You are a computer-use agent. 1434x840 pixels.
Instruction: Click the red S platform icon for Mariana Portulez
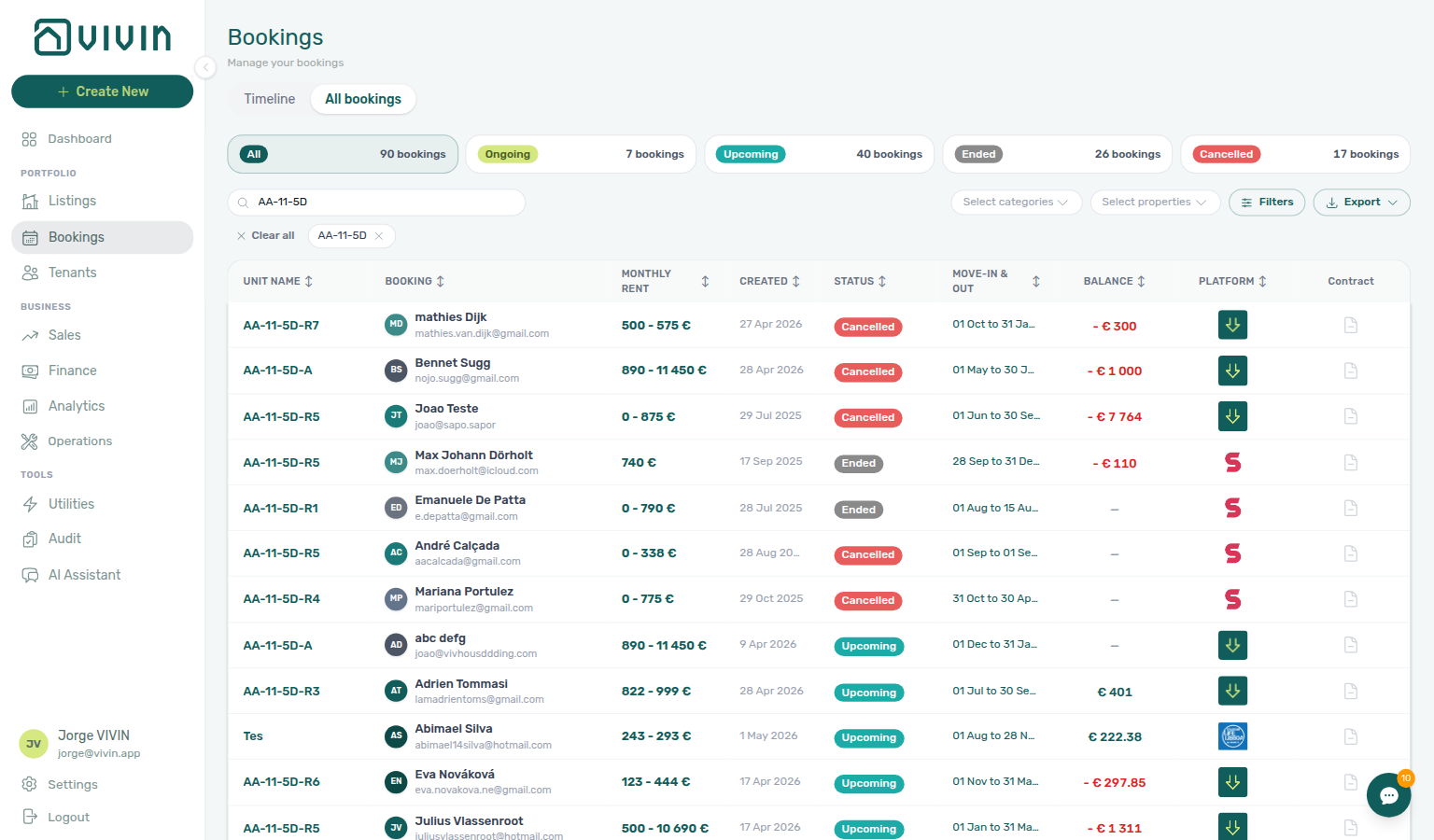1232,599
